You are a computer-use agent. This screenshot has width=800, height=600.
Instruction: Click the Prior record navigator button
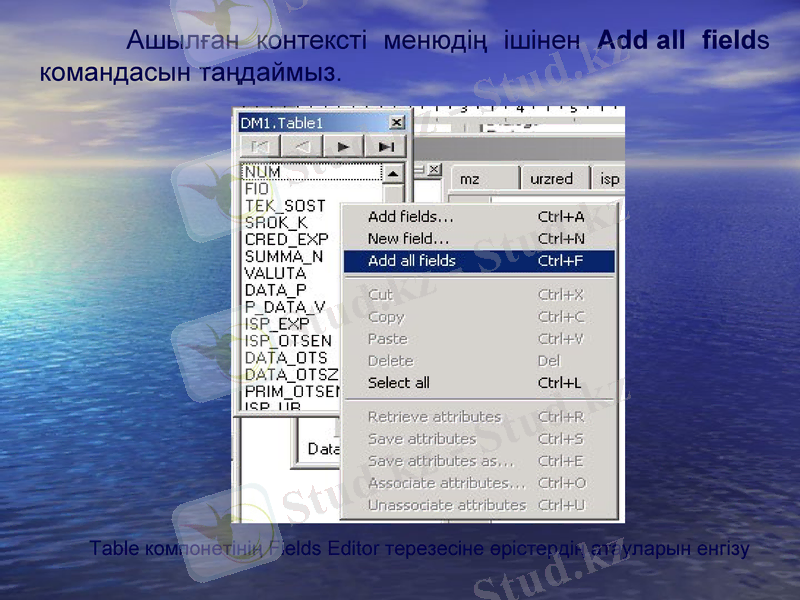pyautogui.click(x=301, y=147)
